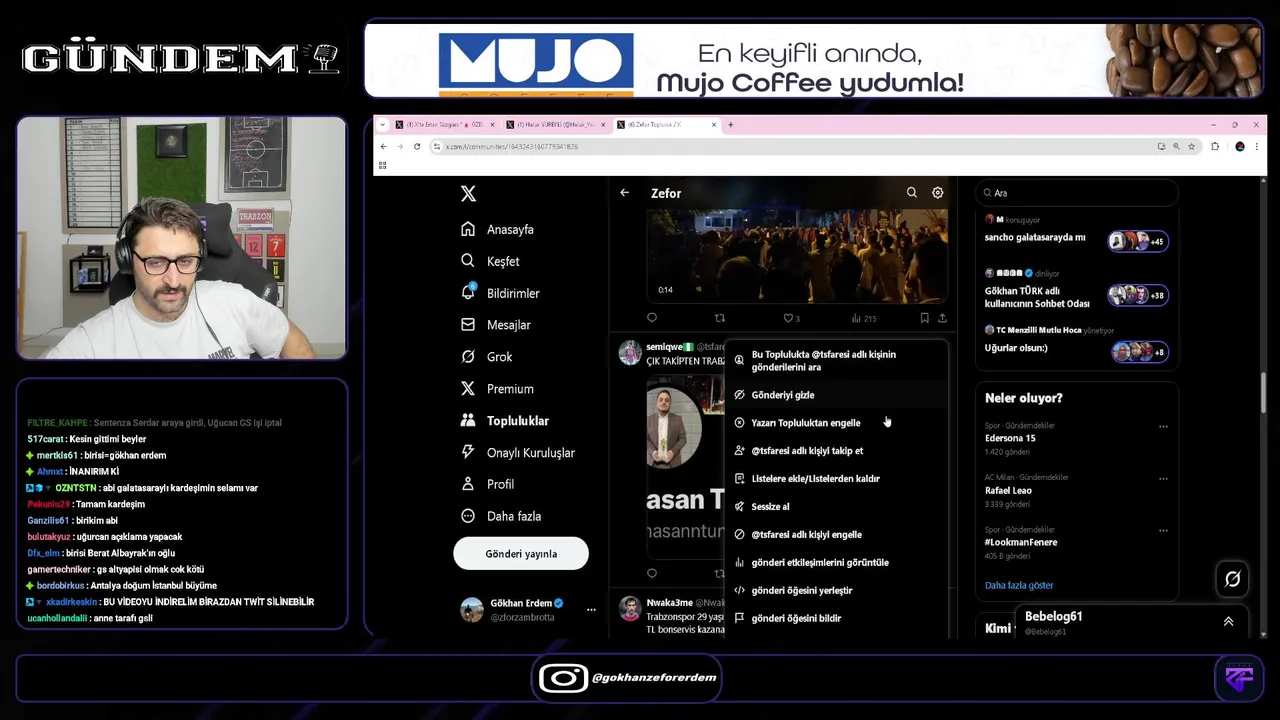Click the Ara search field
Screen dimensions: 1280x720
coord(1077,193)
